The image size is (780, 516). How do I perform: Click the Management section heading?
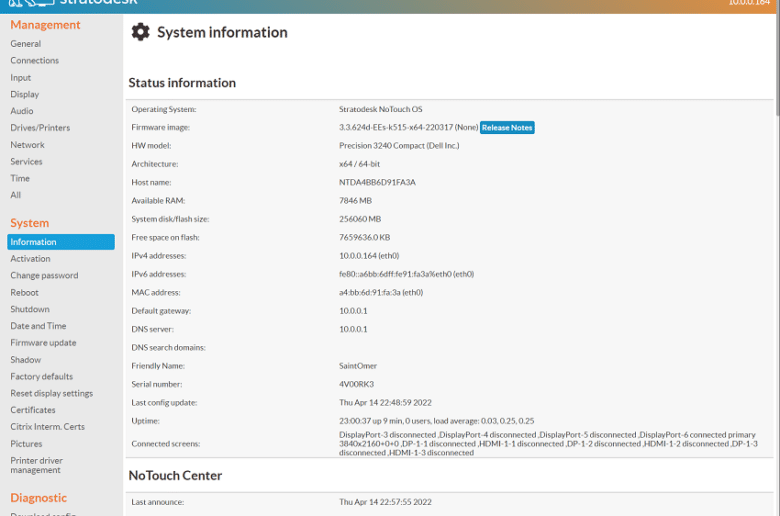tap(45, 25)
